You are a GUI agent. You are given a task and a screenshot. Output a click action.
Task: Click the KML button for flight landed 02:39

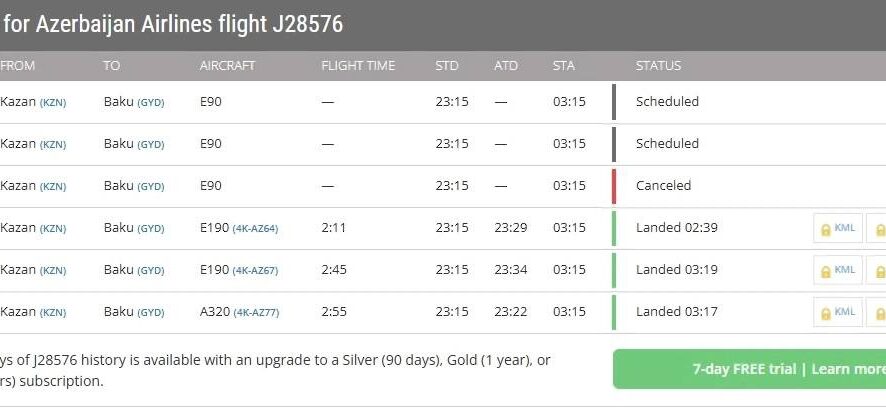click(838, 228)
